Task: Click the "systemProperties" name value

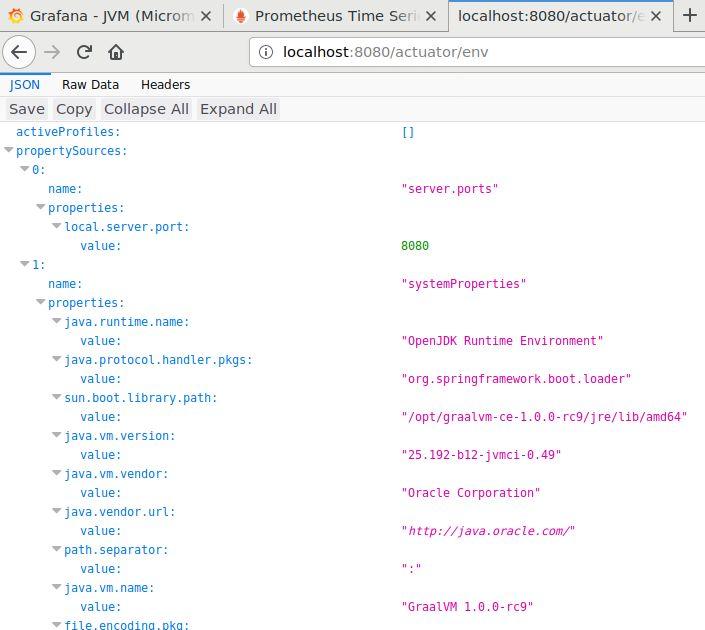Action: tap(464, 284)
